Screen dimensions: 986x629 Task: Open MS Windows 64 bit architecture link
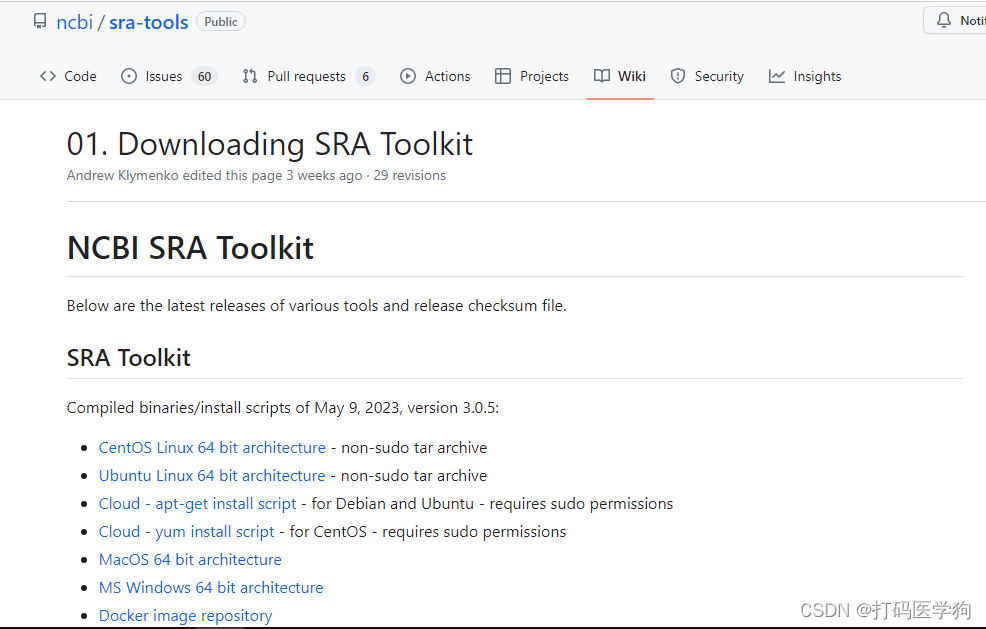pos(211,587)
